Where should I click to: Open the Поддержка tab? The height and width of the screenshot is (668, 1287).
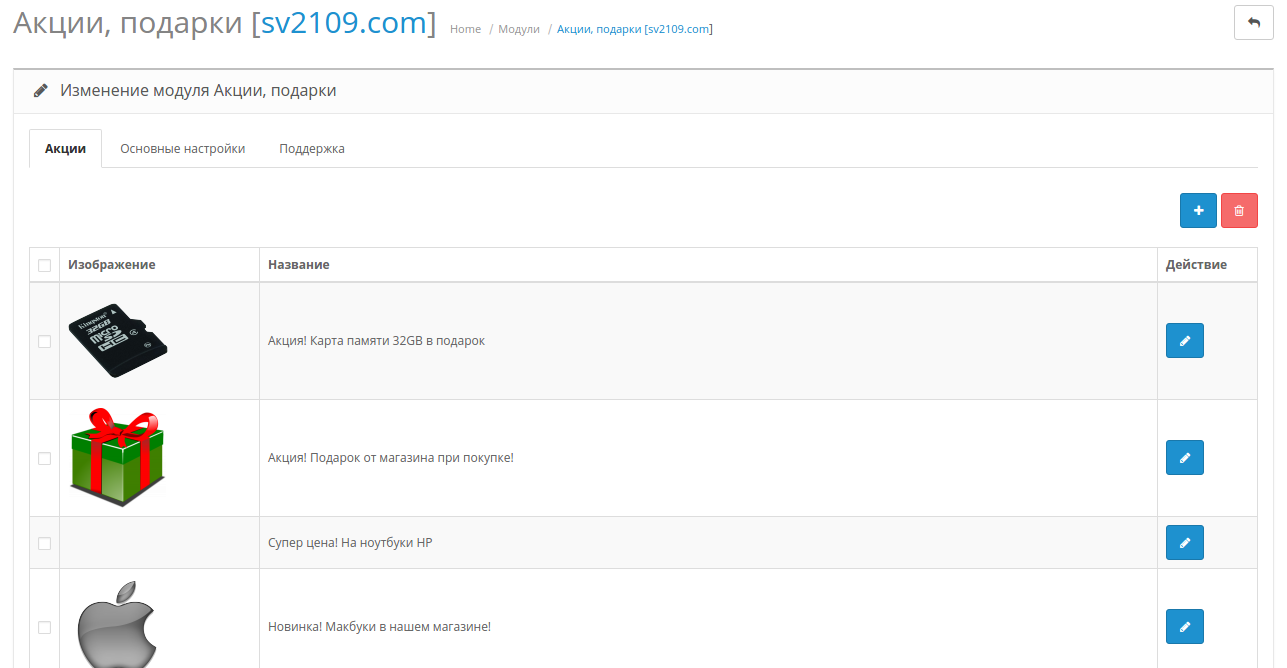[312, 149]
